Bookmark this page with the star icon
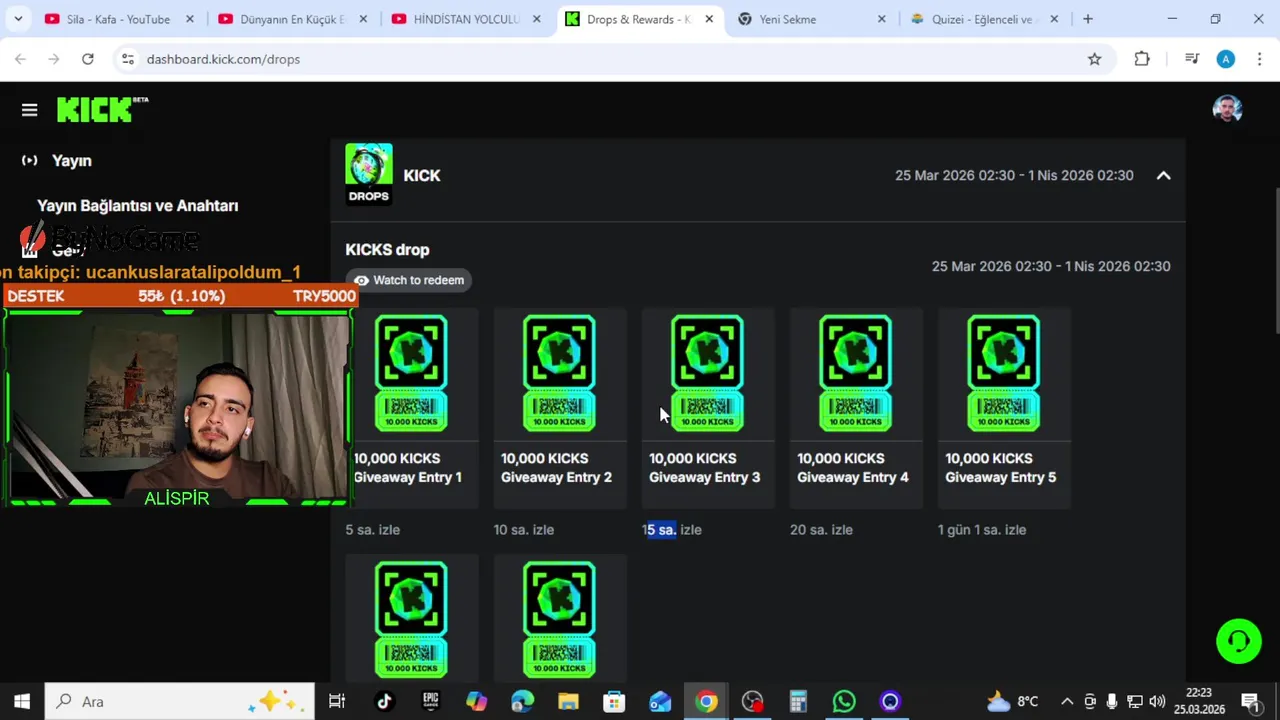1280x720 pixels. tap(1094, 59)
